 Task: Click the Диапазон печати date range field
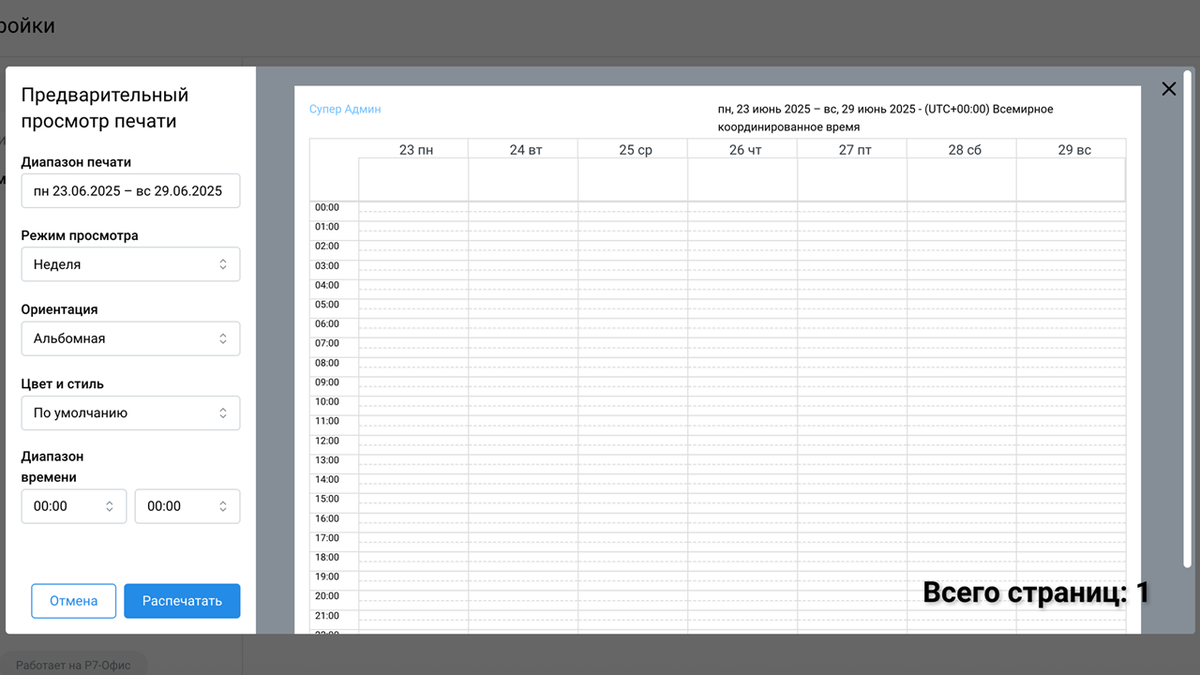click(131, 191)
